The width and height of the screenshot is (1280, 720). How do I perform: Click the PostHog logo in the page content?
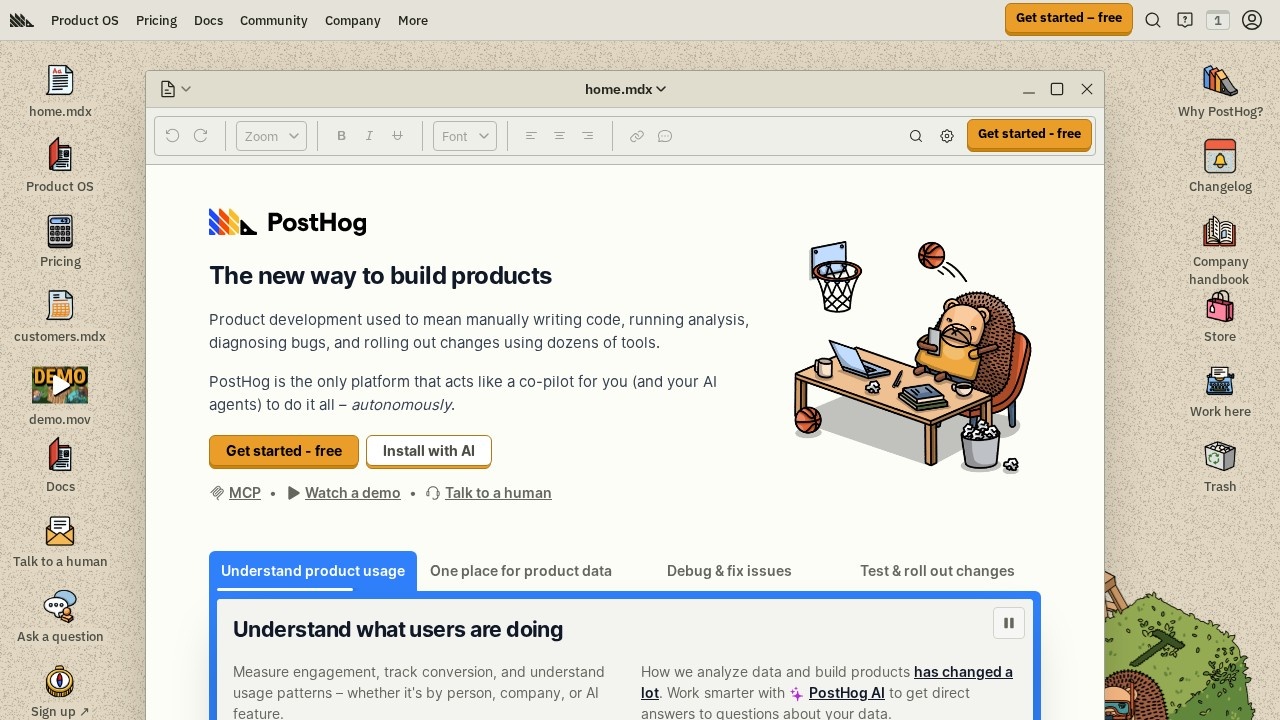pyautogui.click(x=288, y=222)
